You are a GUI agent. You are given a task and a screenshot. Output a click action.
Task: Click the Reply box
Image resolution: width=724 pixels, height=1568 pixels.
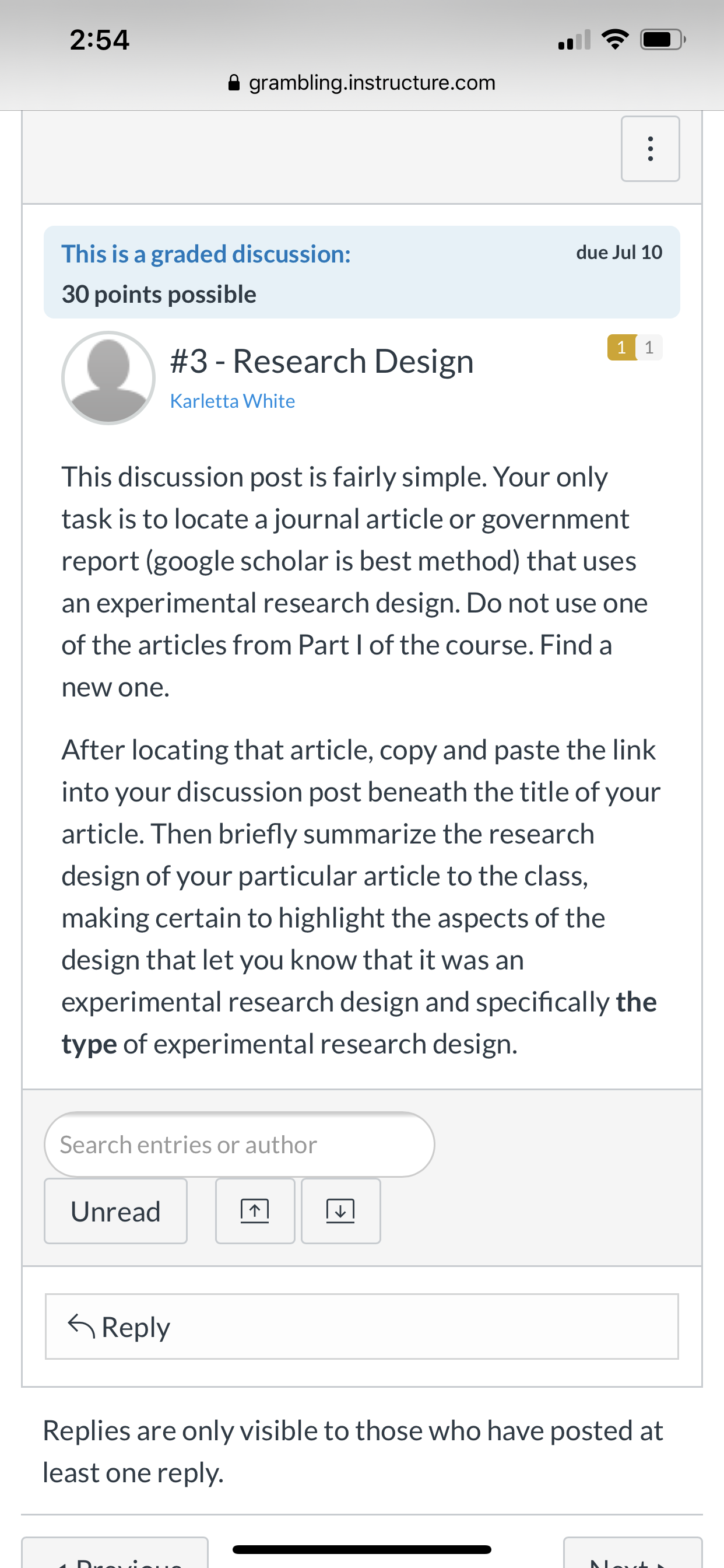click(362, 1326)
